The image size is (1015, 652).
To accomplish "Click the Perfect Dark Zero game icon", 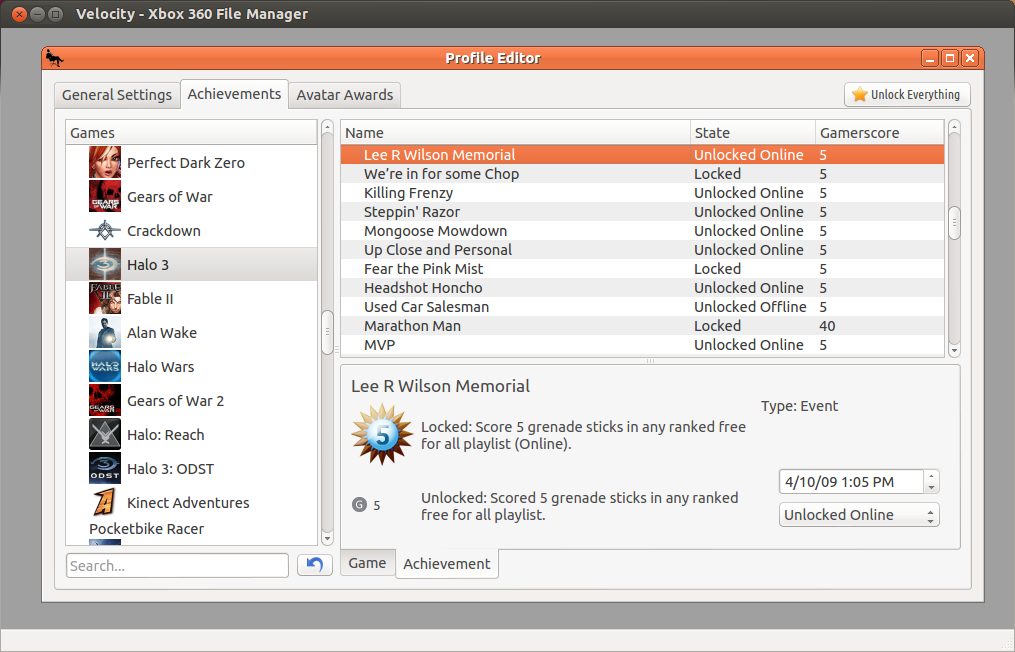I will tap(105, 163).
